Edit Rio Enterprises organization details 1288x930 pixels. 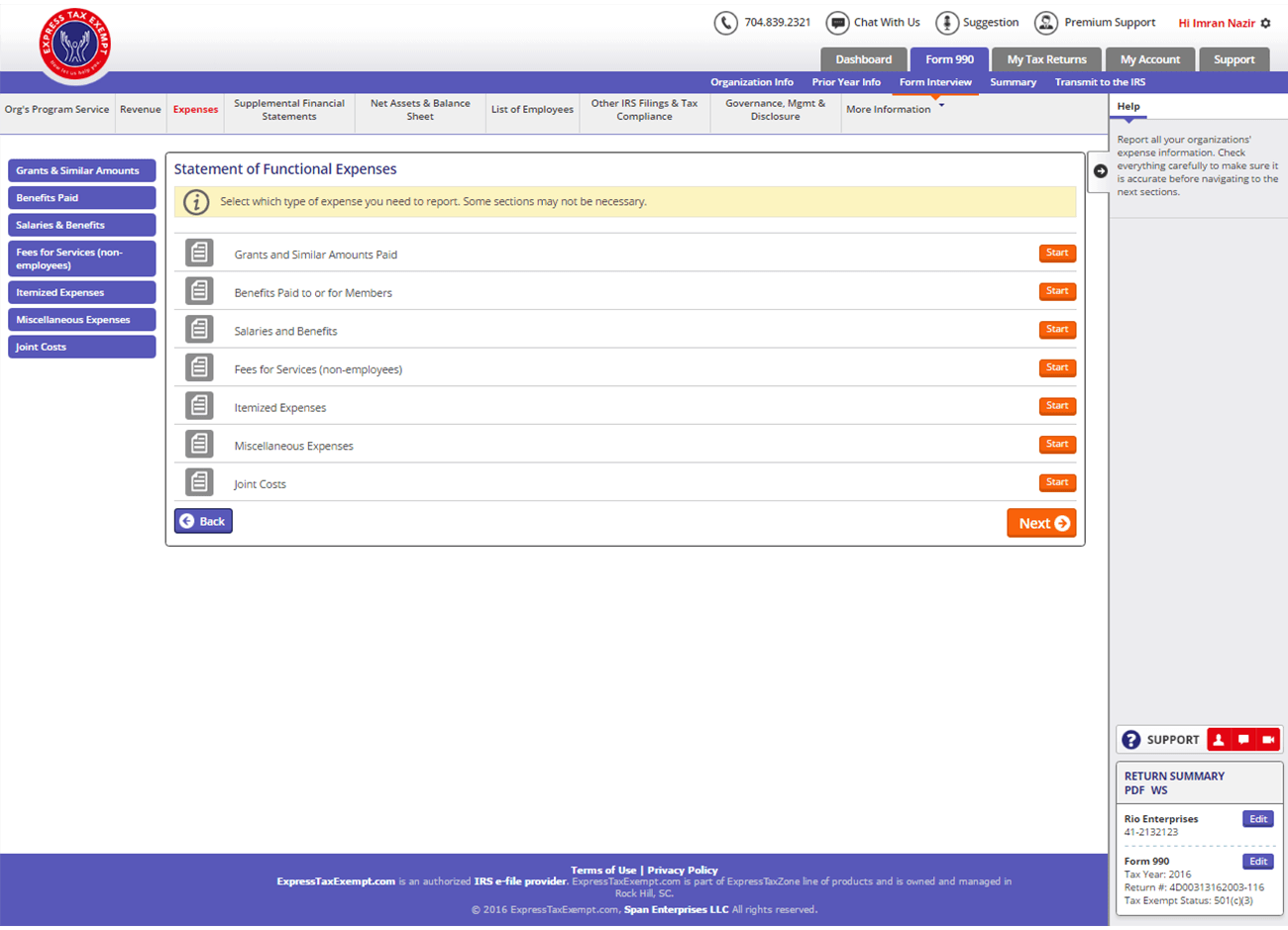tap(1258, 819)
